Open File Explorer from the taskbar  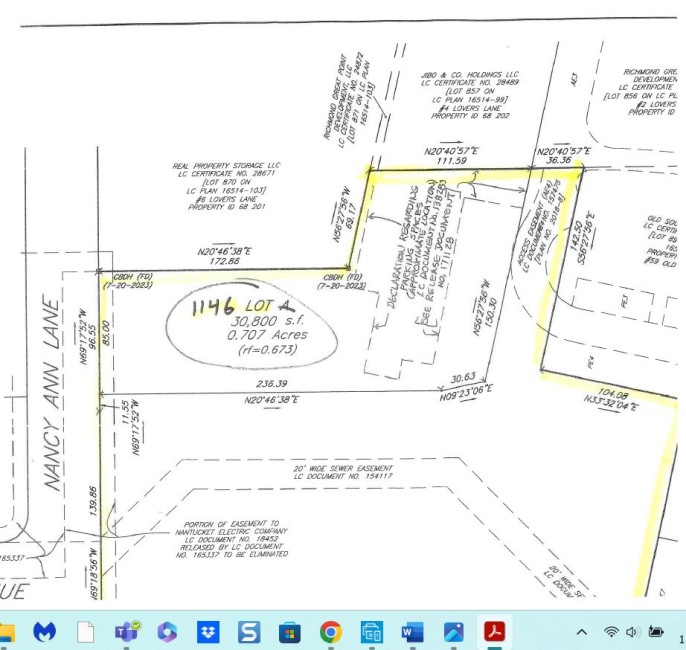click(x=7, y=632)
